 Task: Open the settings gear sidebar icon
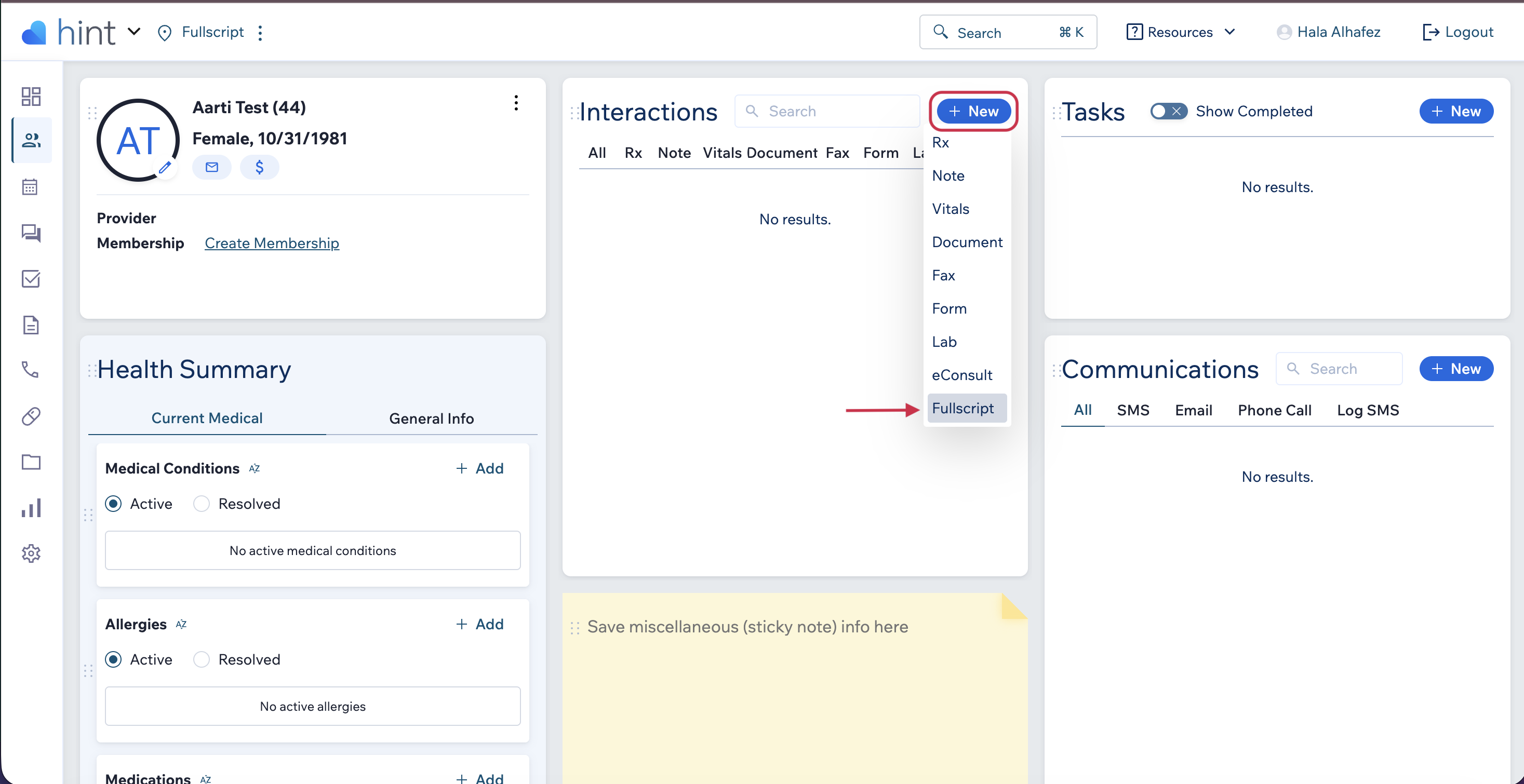(31, 553)
